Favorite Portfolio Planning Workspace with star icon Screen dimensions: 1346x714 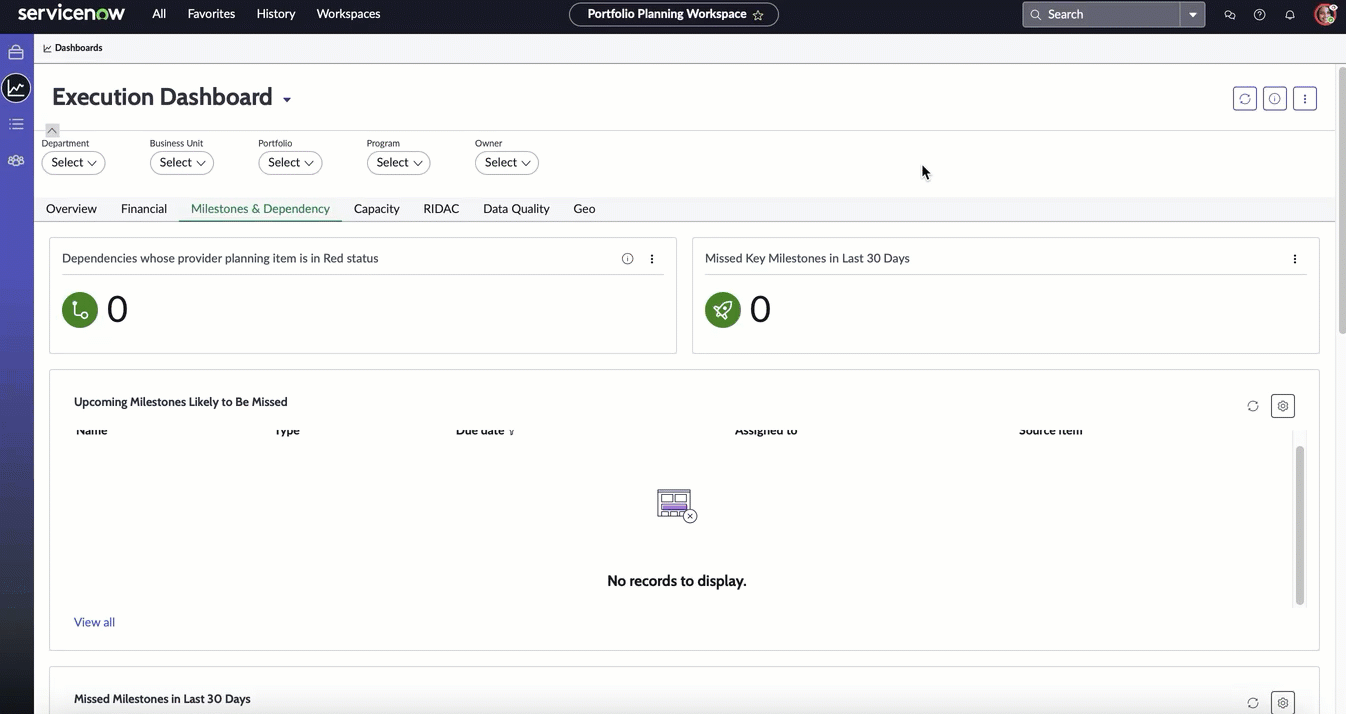click(758, 15)
